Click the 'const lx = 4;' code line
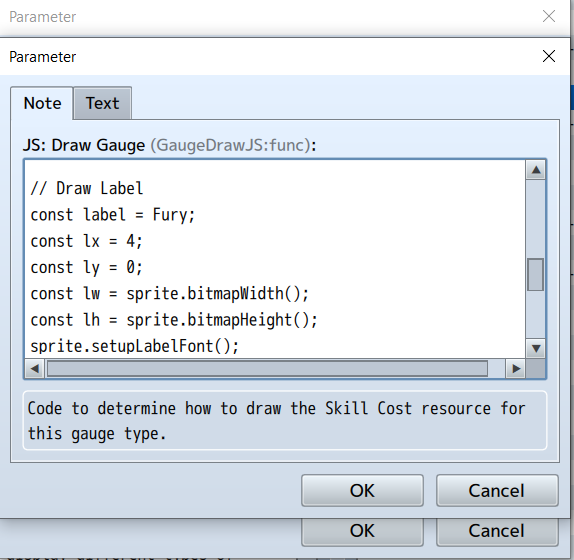This screenshot has width=574, height=560. [86, 242]
